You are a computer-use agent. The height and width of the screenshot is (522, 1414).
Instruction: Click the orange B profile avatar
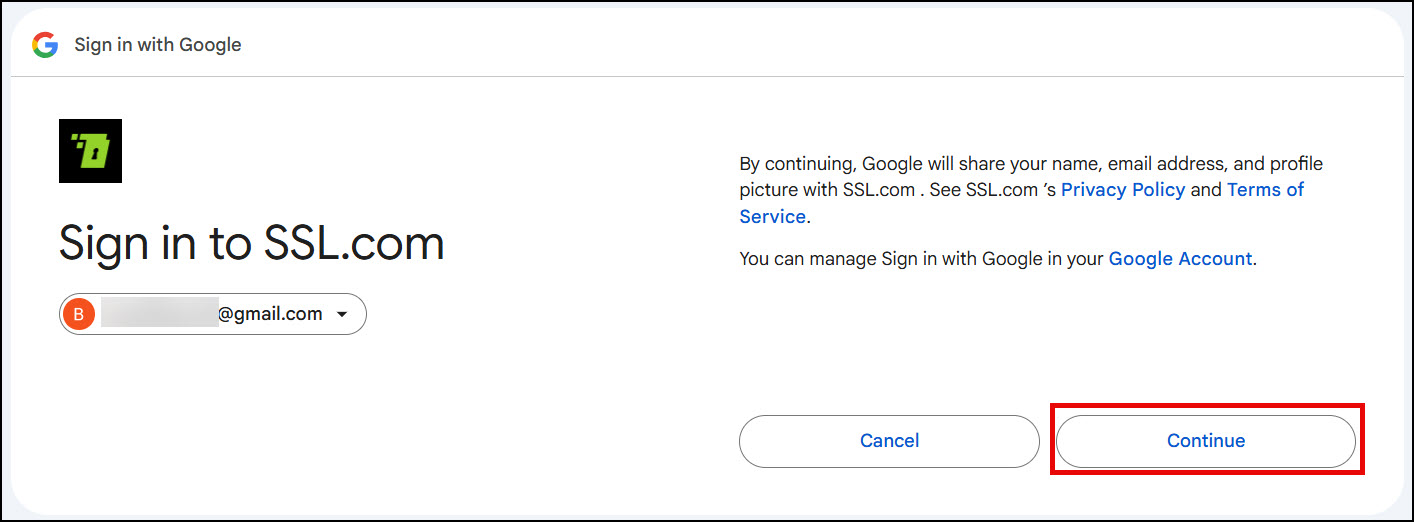pos(79,314)
